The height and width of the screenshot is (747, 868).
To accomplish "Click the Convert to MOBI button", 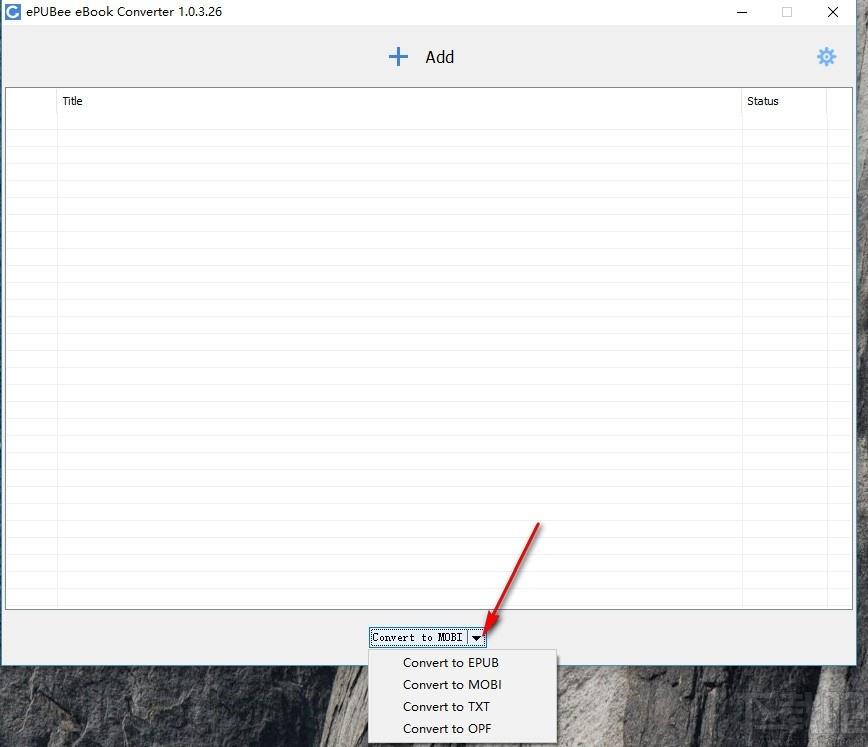I will (418, 637).
